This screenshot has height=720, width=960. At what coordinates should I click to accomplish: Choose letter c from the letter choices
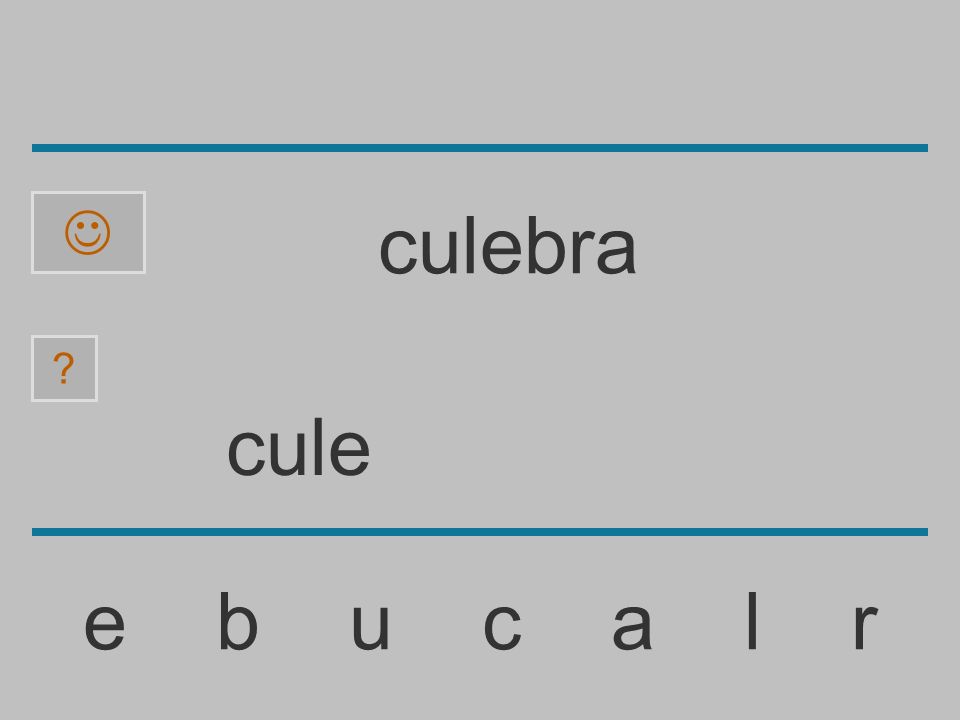coord(502,626)
